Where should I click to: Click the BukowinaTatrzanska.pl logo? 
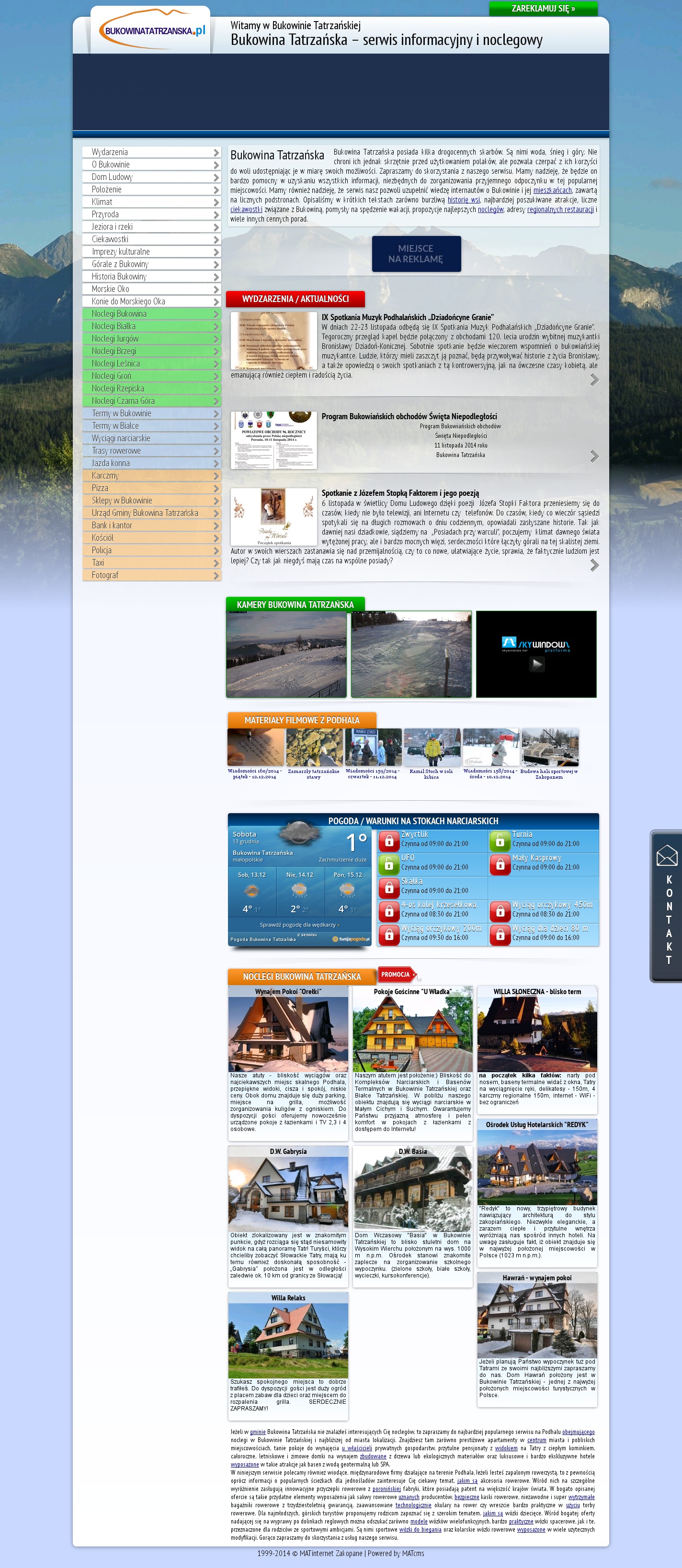[155, 31]
